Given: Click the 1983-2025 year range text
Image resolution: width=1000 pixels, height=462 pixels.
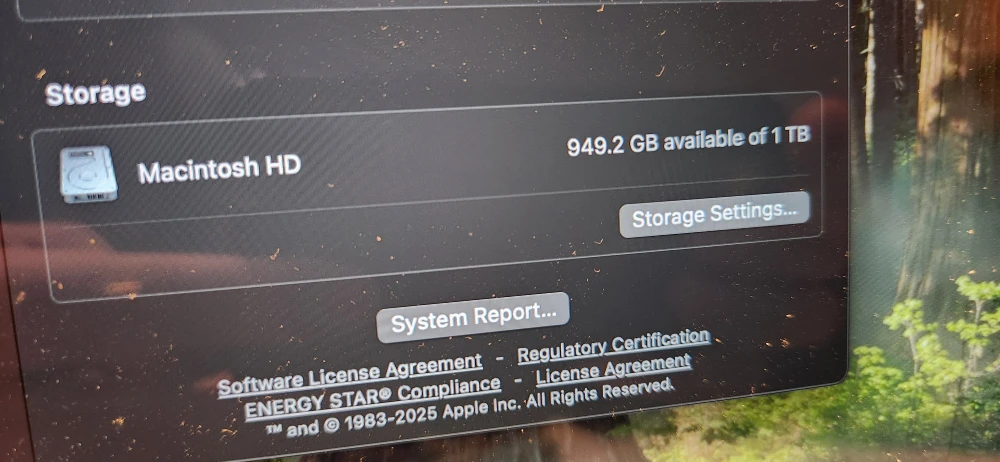Looking at the screenshot, I should click(390, 418).
